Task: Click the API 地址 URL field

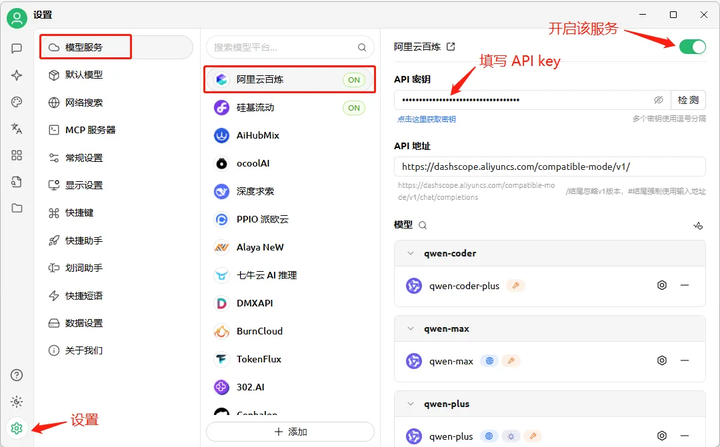Action: 550,166
